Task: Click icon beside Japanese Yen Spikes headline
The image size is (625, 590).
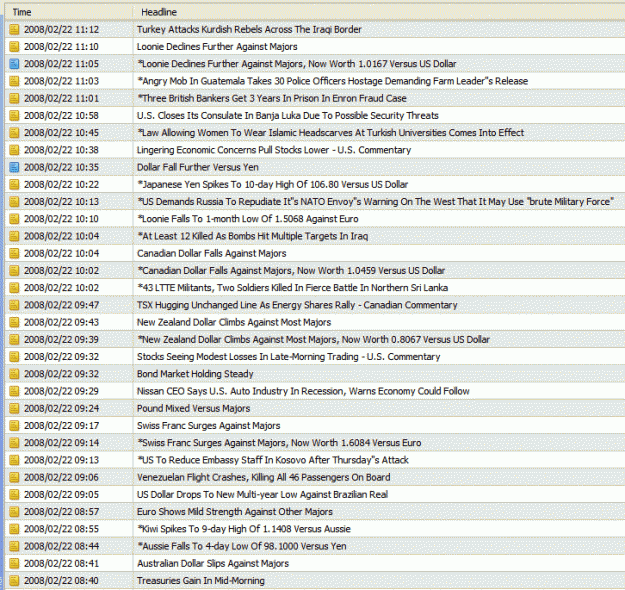Action: [14, 185]
